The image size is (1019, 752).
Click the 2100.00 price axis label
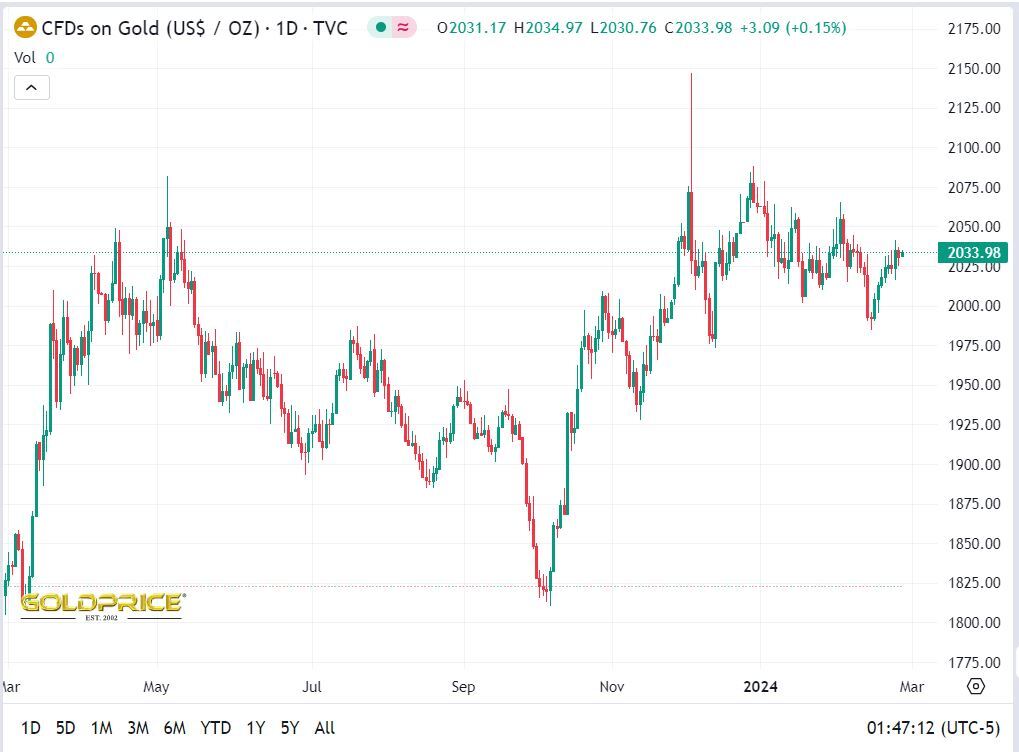974,148
